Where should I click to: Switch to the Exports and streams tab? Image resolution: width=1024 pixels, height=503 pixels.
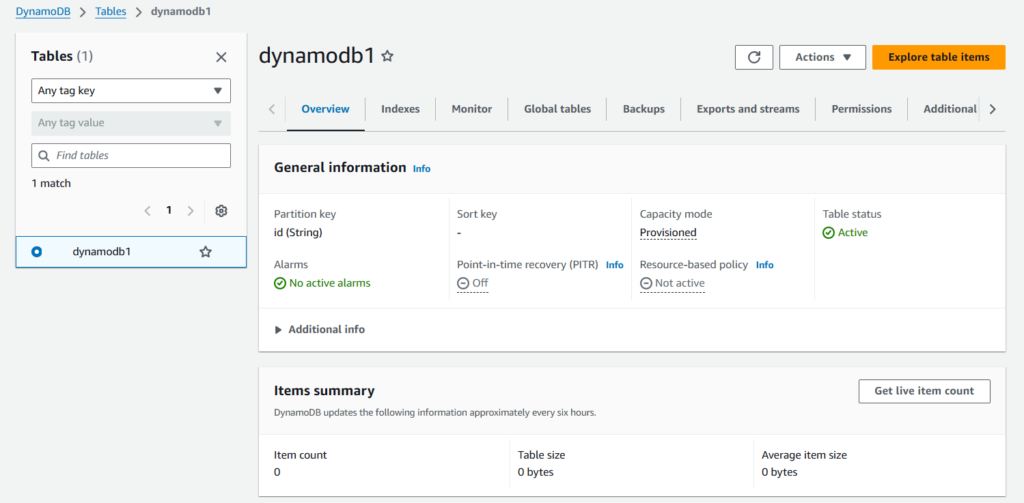[747, 109]
